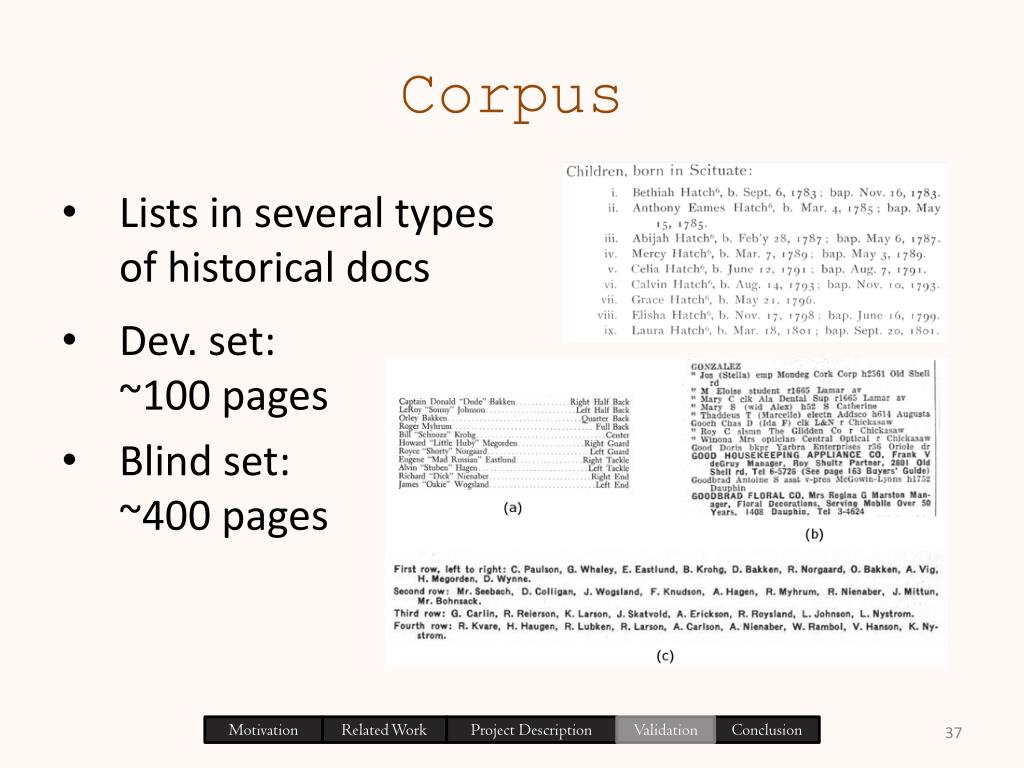Select the city directory image (b)
The image size is (1024, 768).
(813, 439)
